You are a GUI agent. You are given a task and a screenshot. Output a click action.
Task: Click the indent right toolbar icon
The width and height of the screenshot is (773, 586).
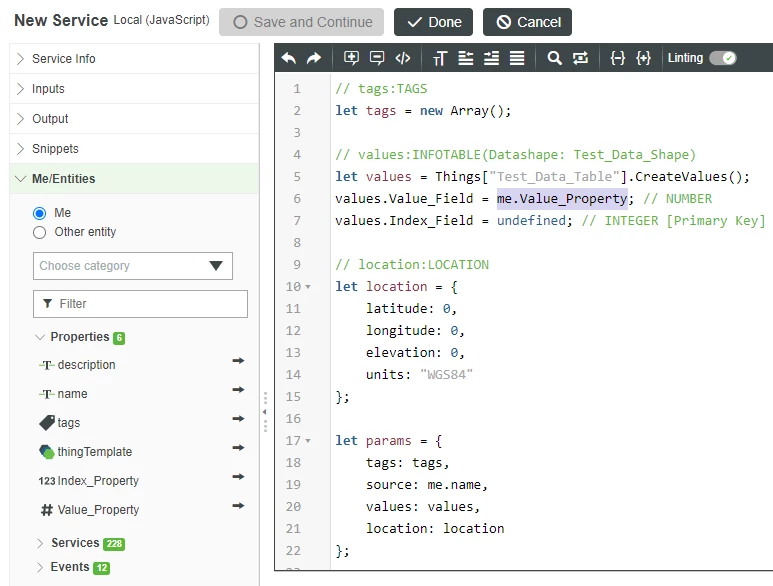[491, 58]
